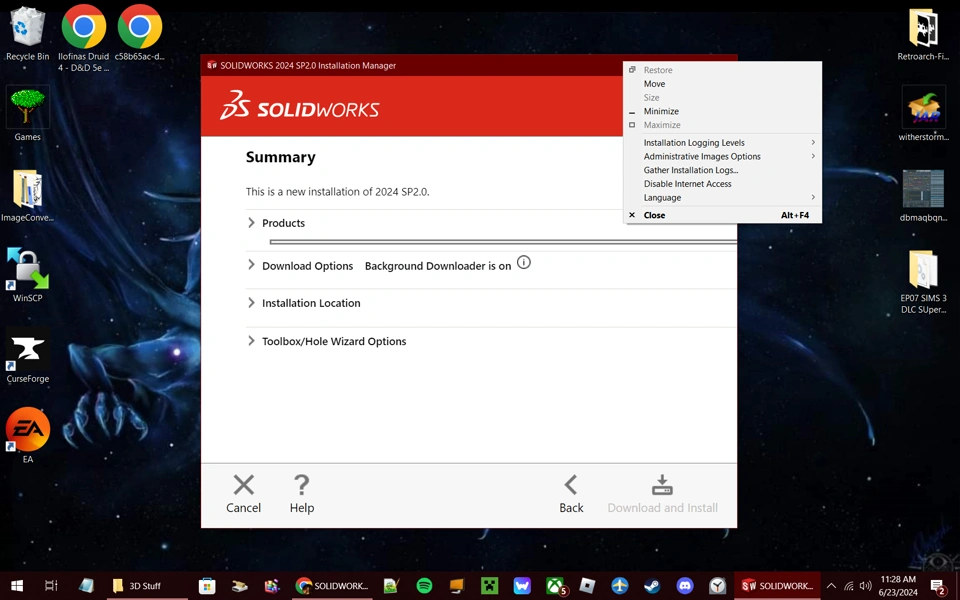Show hidden system tray icons
The image size is (960, 600).
[x=831, y=586]
